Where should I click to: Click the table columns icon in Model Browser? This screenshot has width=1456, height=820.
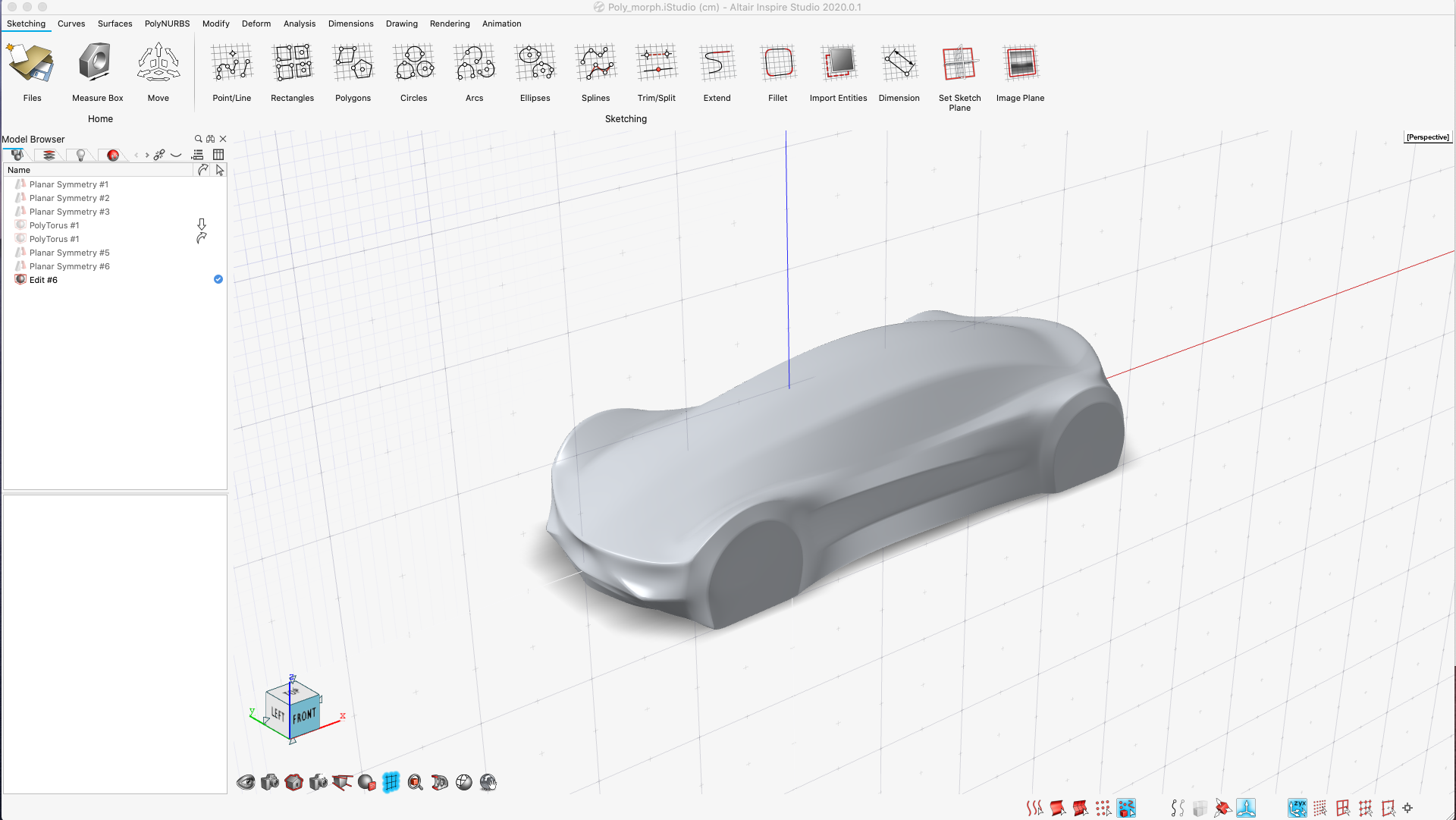(218, 155)
